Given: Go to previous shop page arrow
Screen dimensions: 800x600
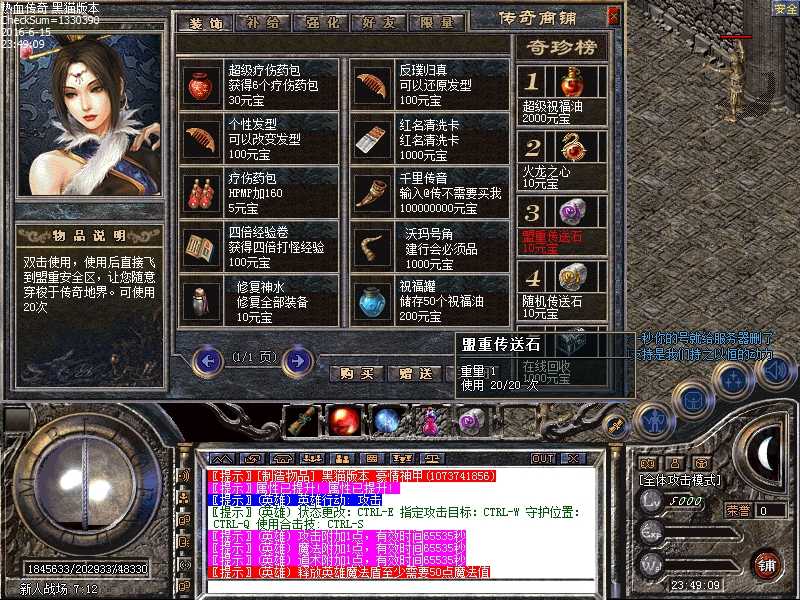Looking at the screenshot, I should (x=208, y=361).
